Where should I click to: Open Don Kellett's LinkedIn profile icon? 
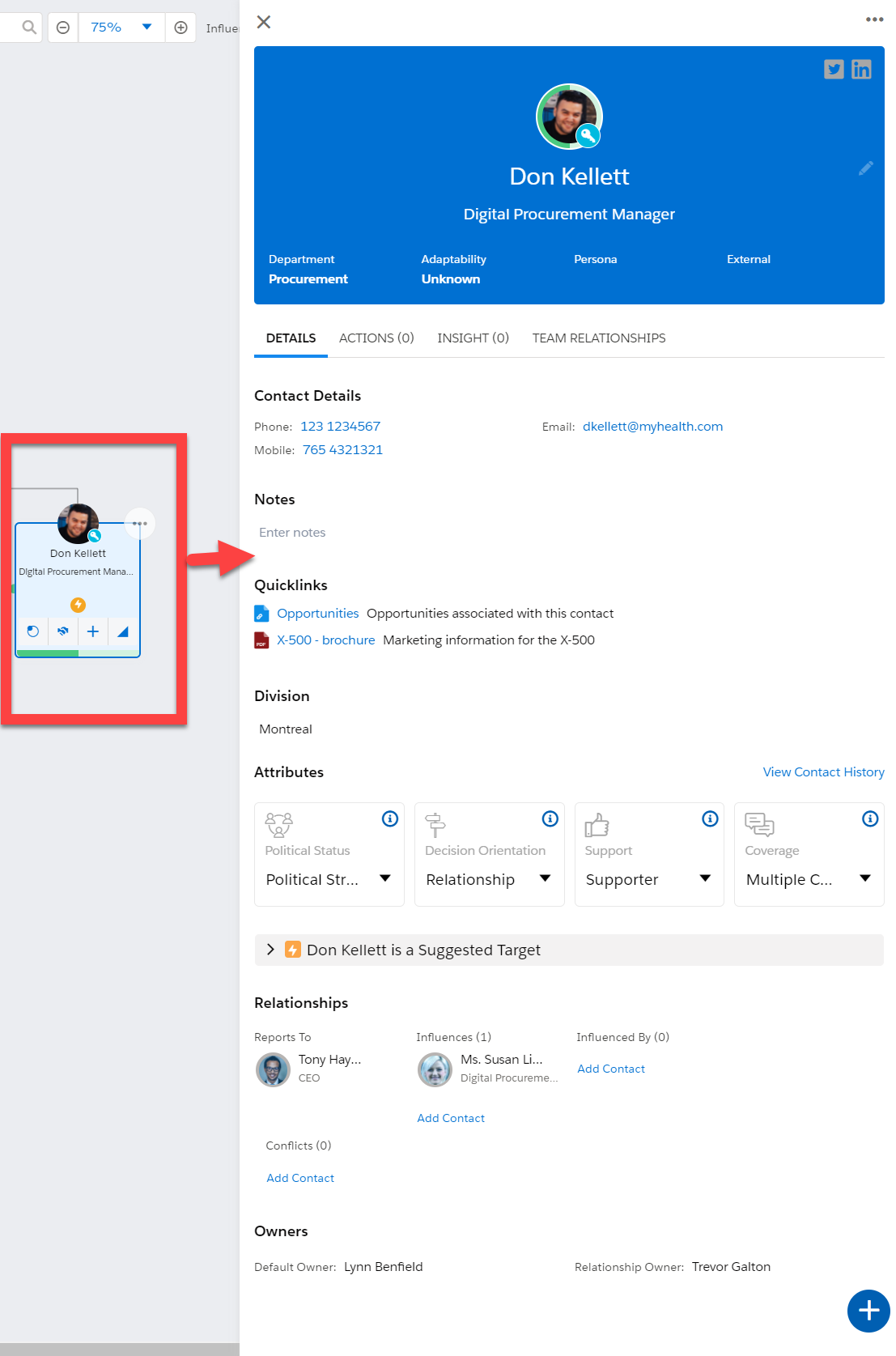coord(861,70)
